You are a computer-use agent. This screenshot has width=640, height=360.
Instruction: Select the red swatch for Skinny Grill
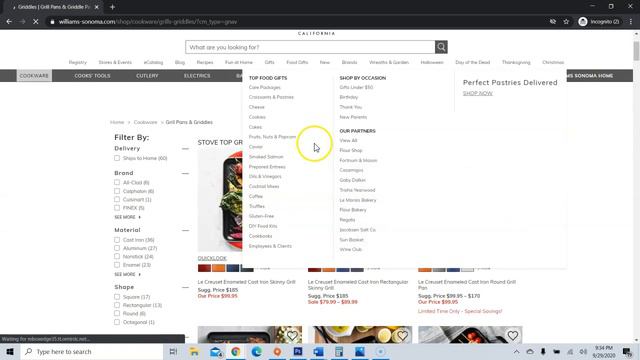[204, 268]
